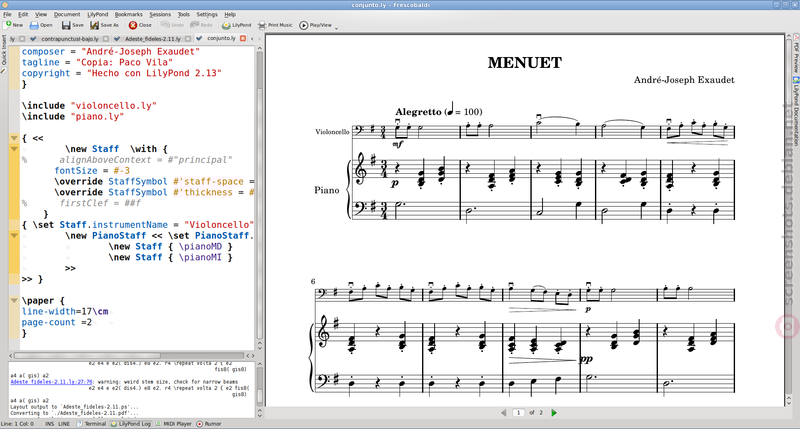This screenshot has width=800, height=429.
Task: Follow the Adeste_fideles-2.11.ly:27:76 log link
Action: pos(52,382)
